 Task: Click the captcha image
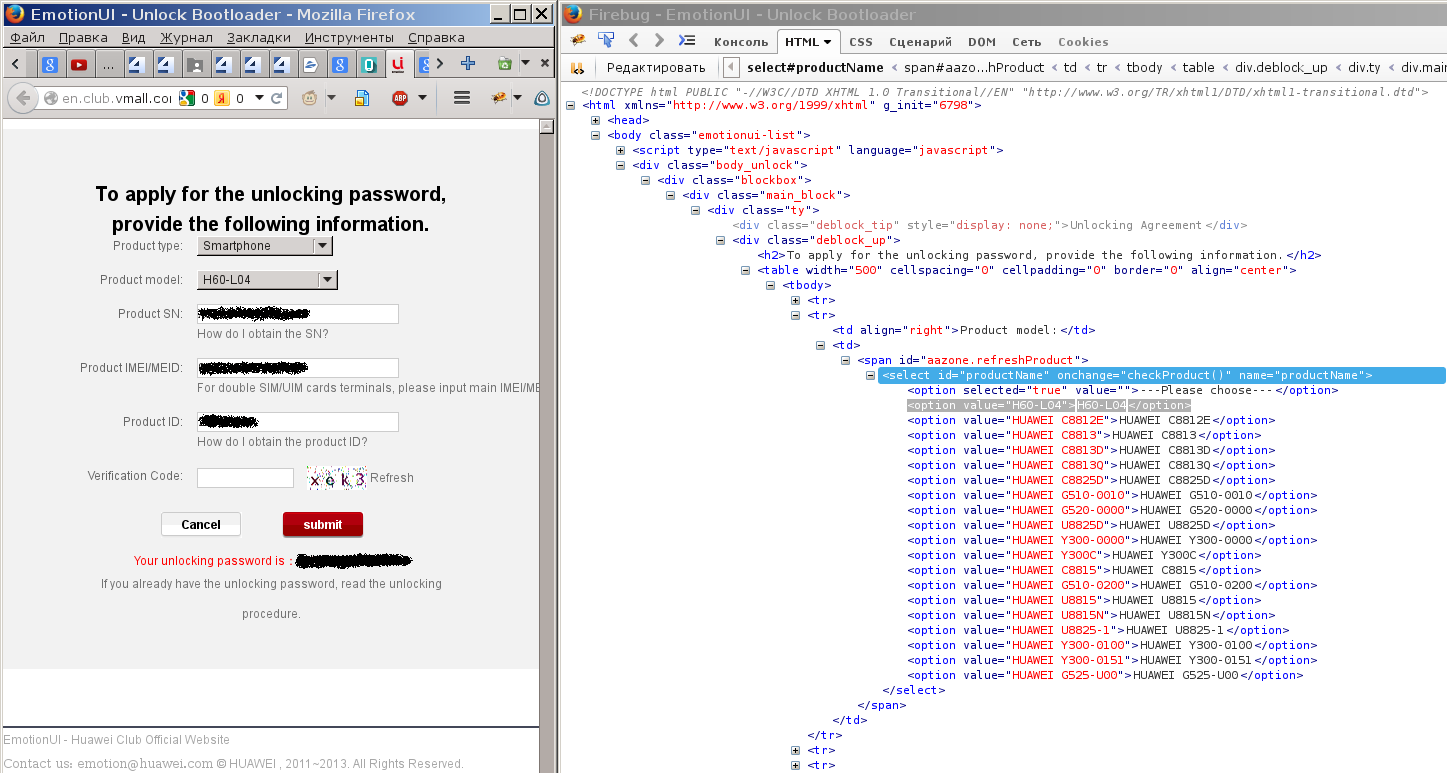click(x=337, y=479)
